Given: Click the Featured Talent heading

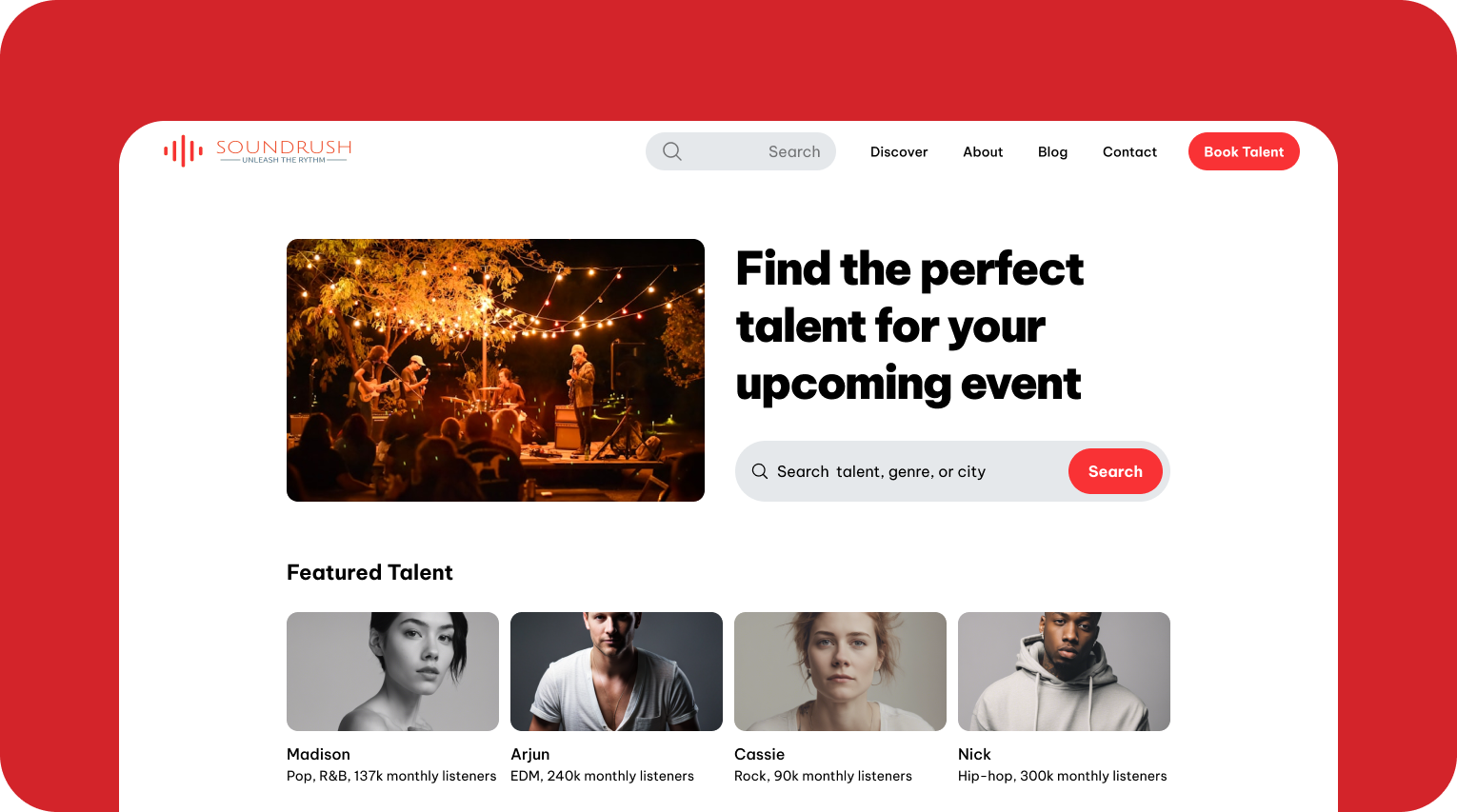Looking at the screenshot, I should (x=369, y=572).
